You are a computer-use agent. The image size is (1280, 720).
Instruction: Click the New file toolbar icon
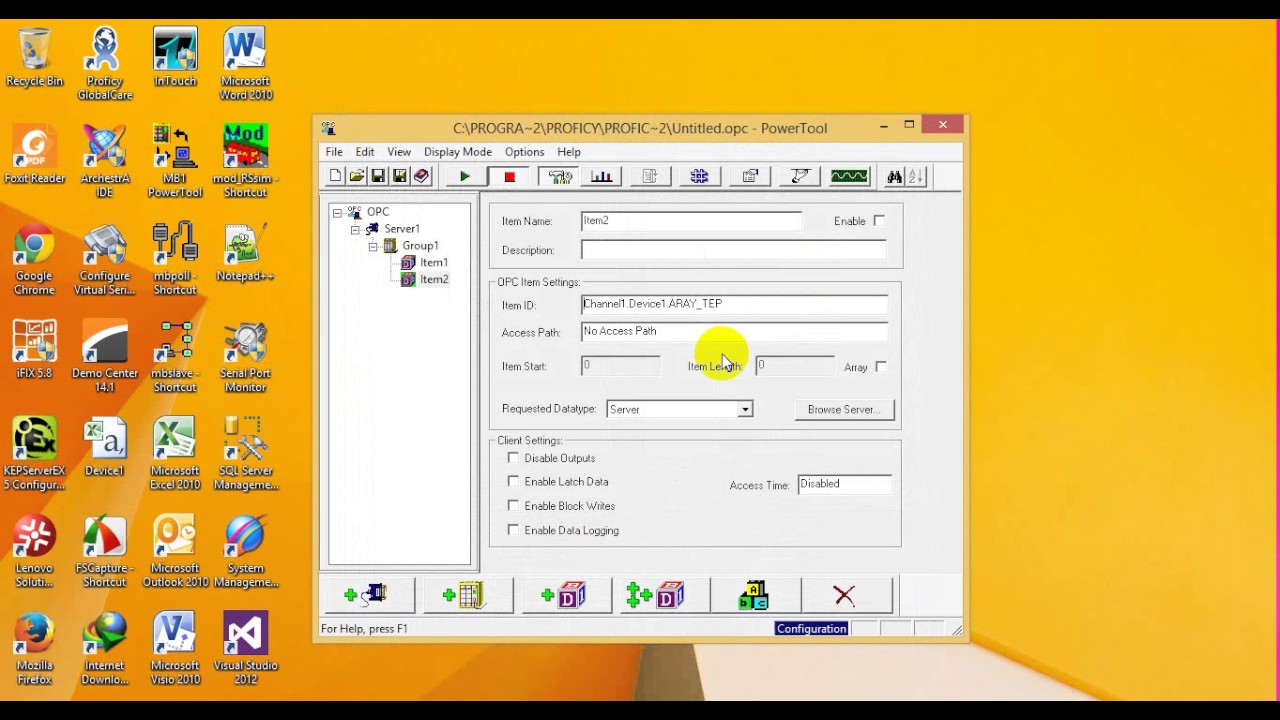coord(335,176)
